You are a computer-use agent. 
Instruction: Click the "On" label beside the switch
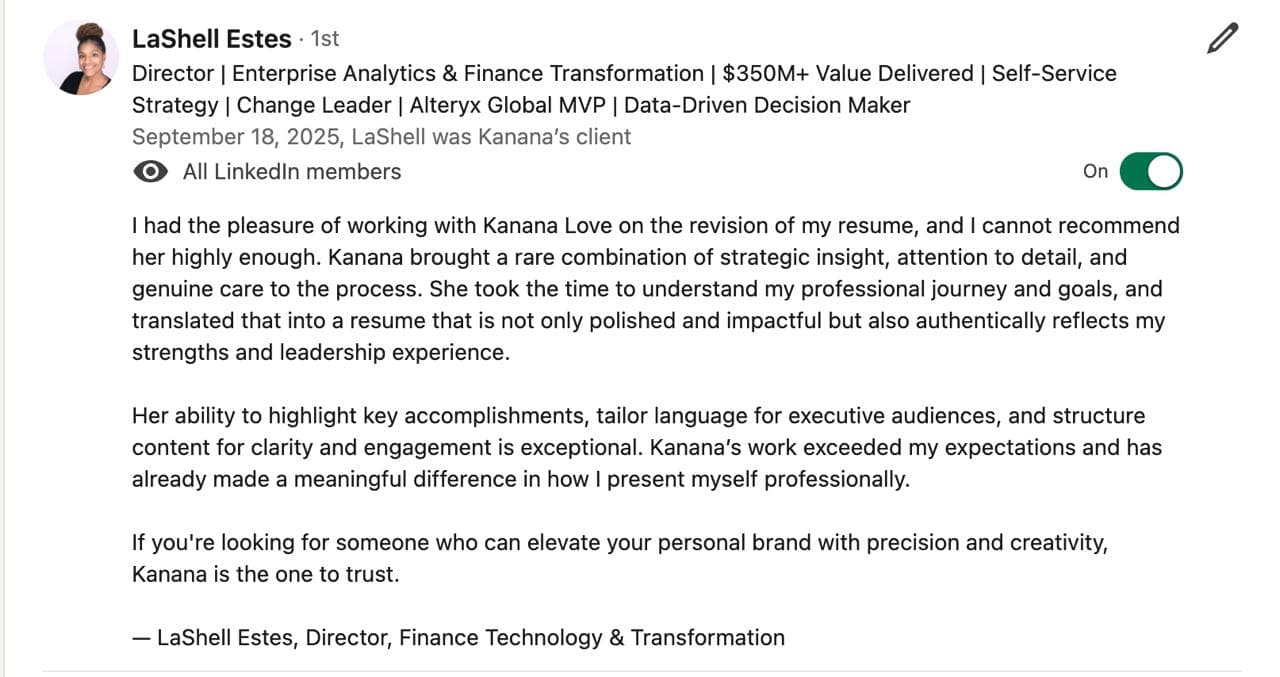click(x=1095, y=171)
